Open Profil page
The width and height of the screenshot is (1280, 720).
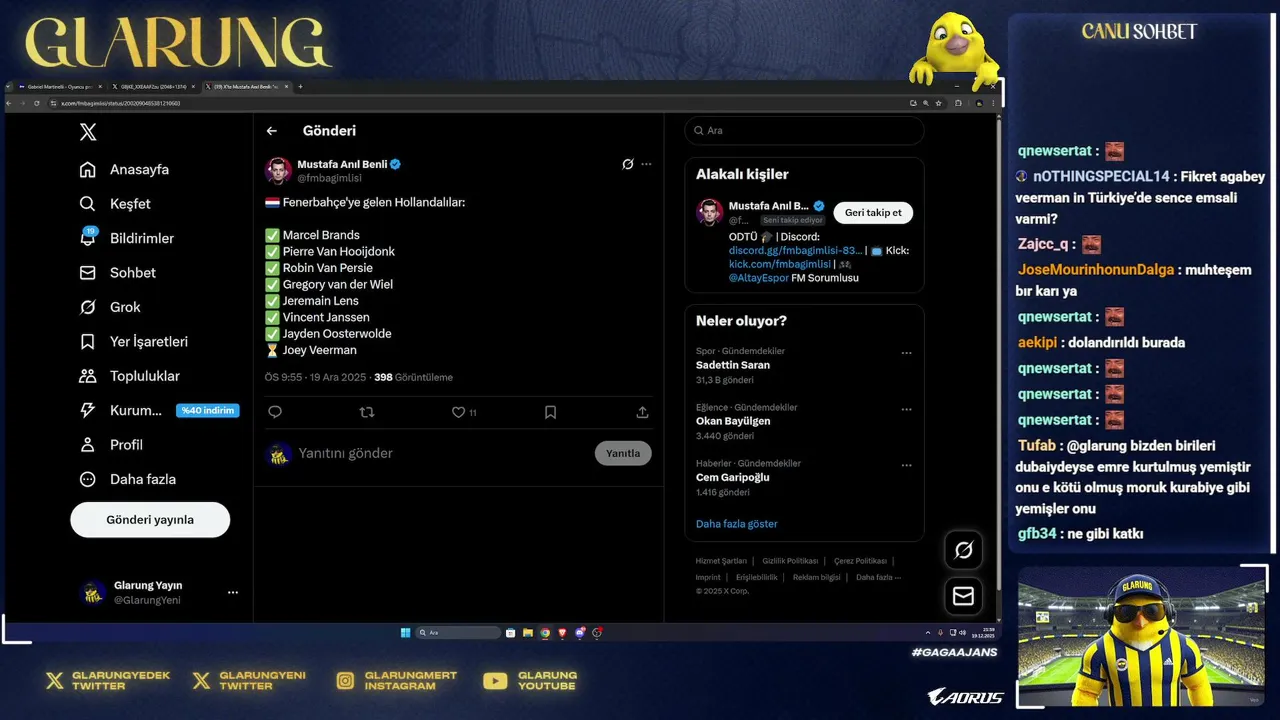pos(112,445)
